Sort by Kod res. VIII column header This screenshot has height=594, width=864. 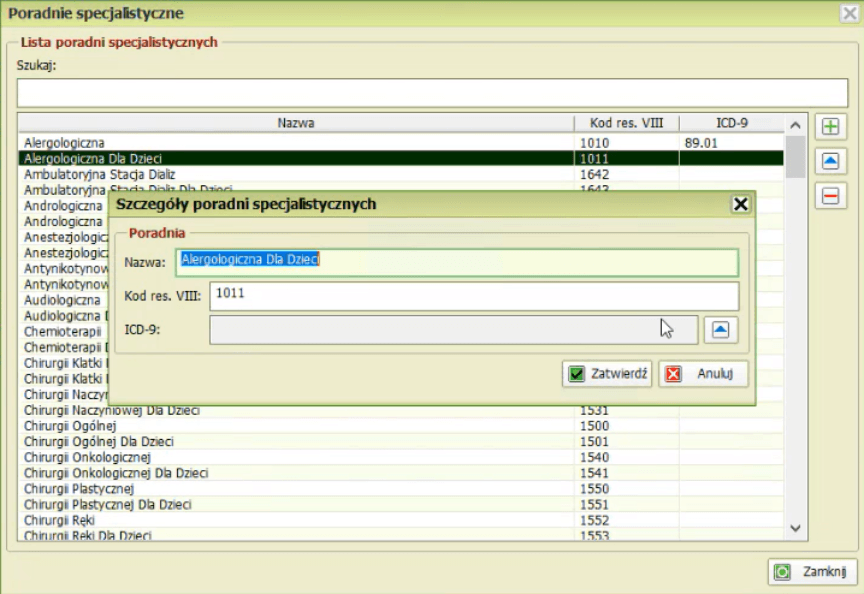point(627,123)
